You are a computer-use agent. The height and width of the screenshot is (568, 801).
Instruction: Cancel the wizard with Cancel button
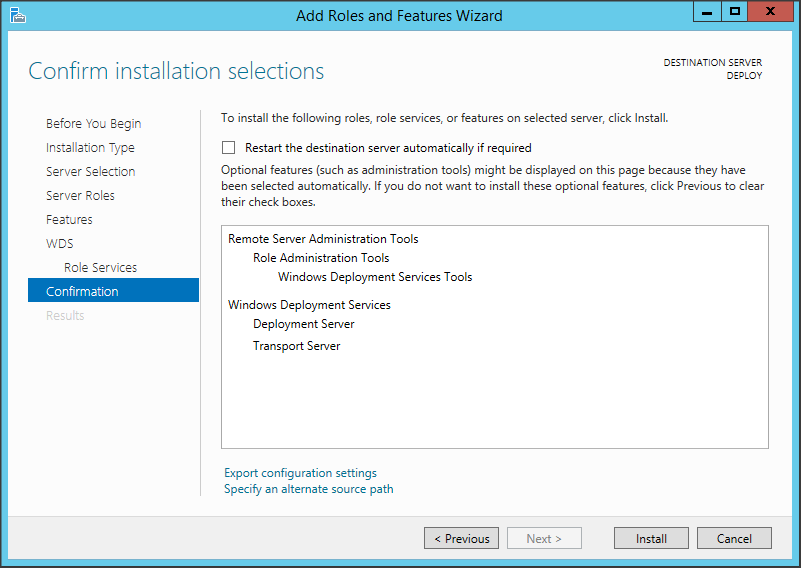[x=734, y=538]
